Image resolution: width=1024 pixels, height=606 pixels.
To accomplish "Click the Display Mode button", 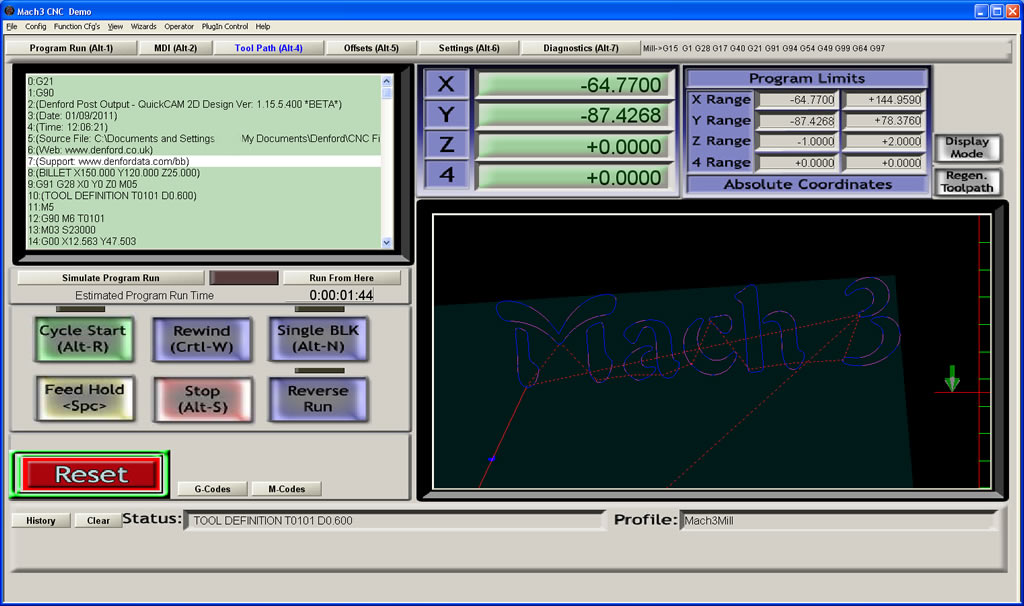I will [x=967, y=148].
